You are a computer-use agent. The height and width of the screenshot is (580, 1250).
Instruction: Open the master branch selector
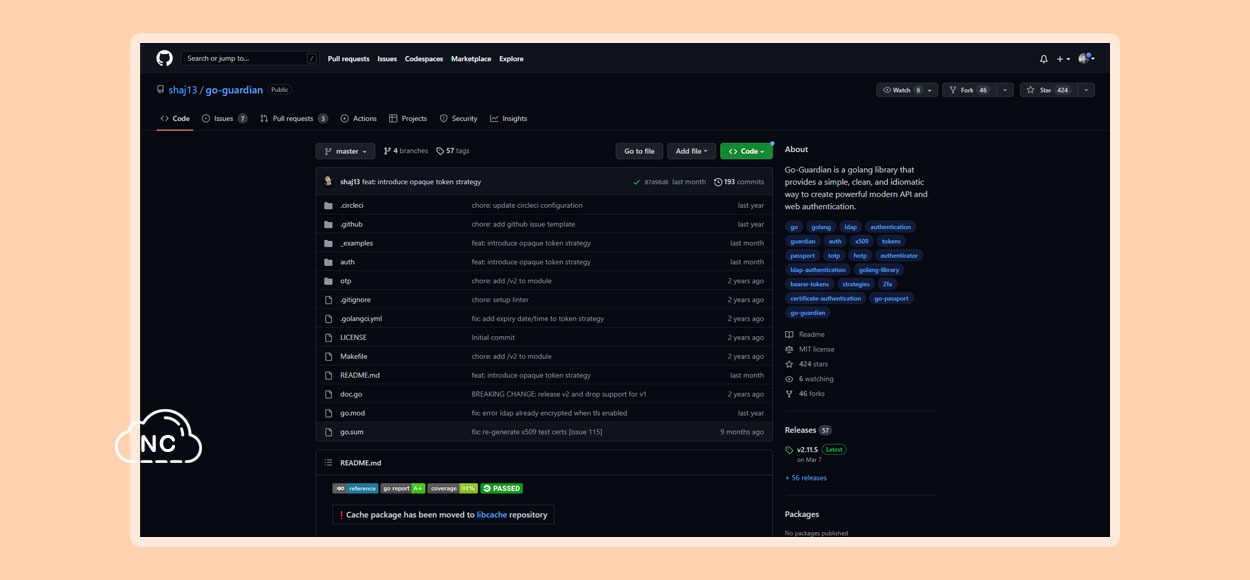click(345, 151)
